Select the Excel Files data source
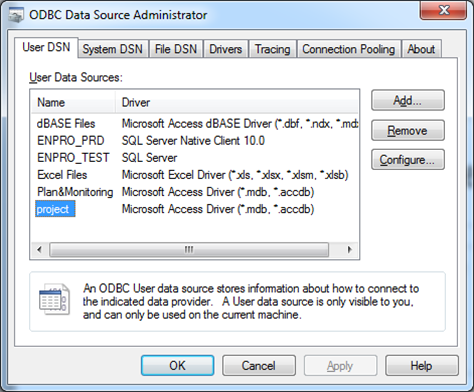The height and width of the screenshot is (392, 474). click(x=62, y=175)
